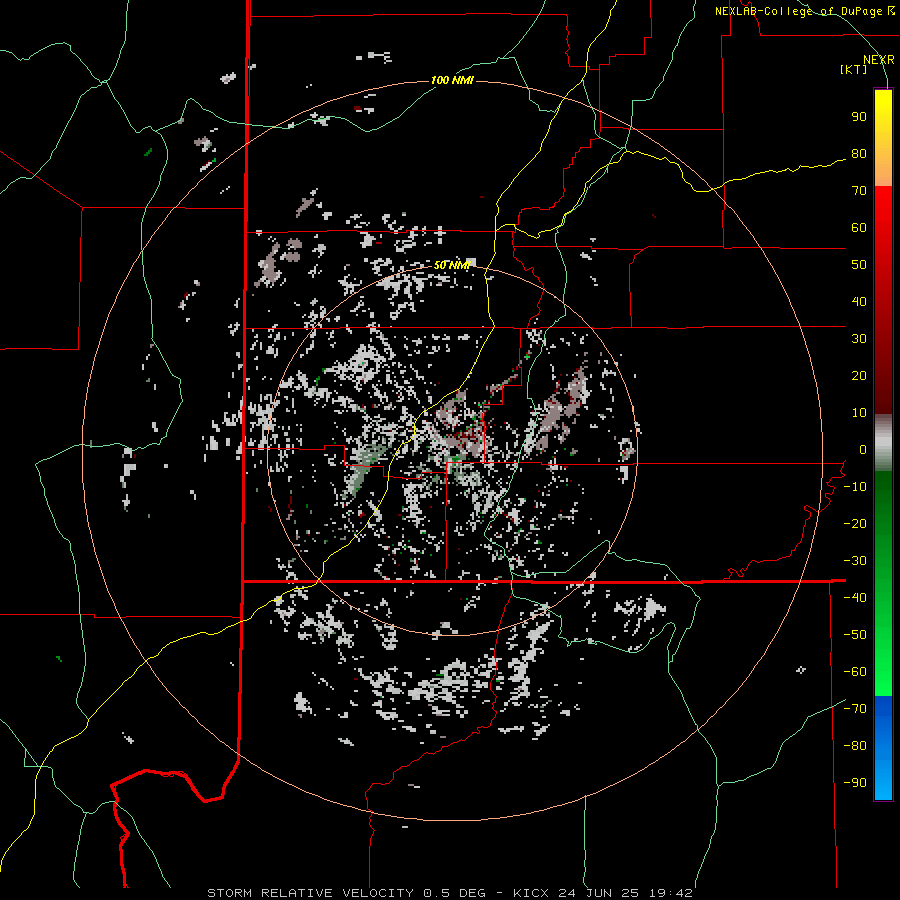Image resolution: width=900 pixels, height=900 pixels.
Task: Click the [KT] units label
Action: (854, 69)
